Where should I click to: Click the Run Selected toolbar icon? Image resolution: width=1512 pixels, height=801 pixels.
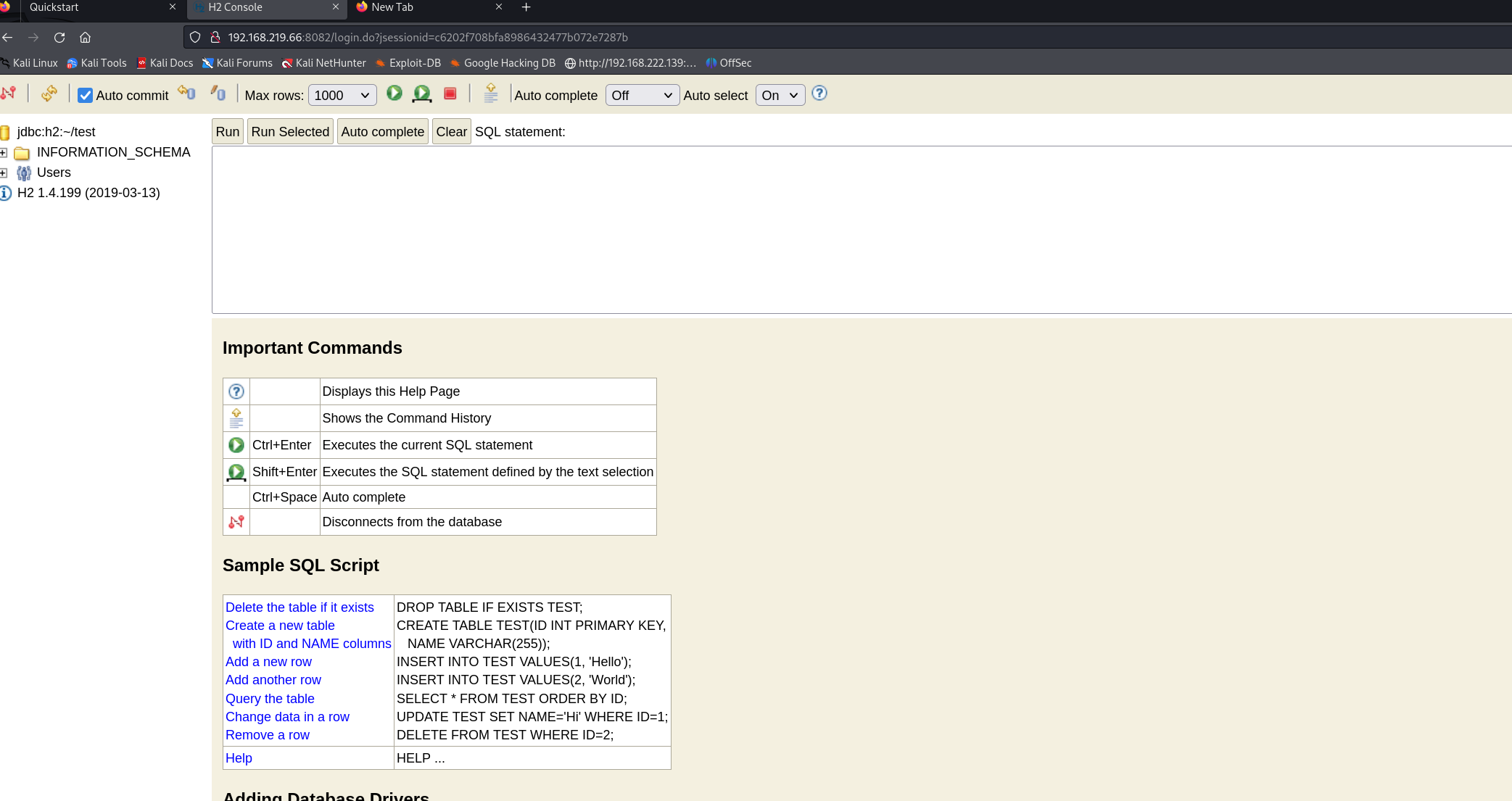click(422, 94)
